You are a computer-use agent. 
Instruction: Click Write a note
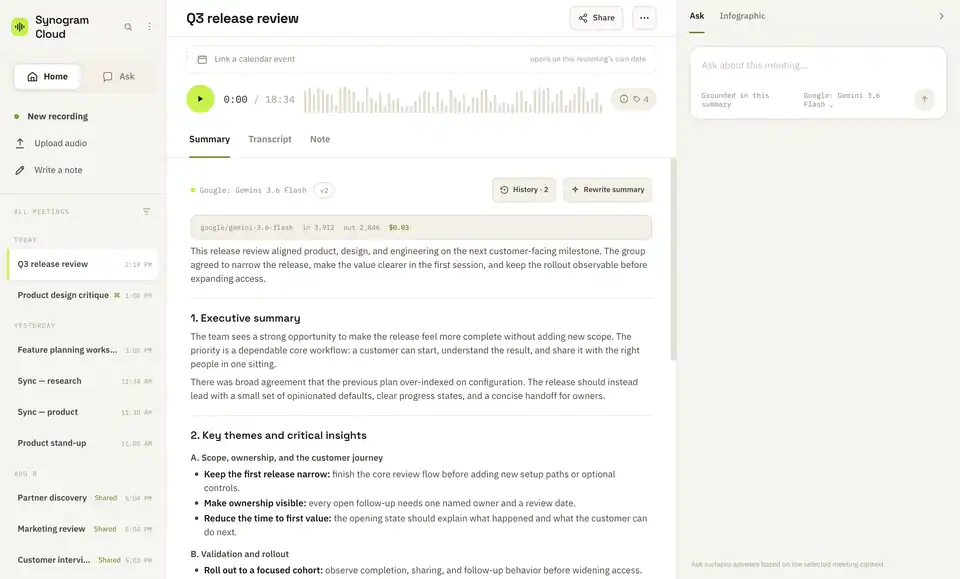tap(48, 170)
